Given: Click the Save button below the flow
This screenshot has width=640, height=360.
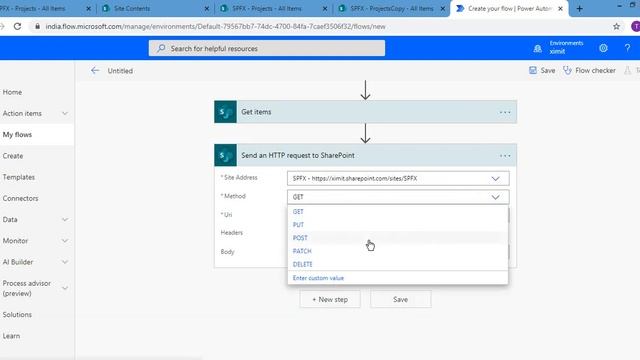Looking at the screenshot, I should [400, 300].
